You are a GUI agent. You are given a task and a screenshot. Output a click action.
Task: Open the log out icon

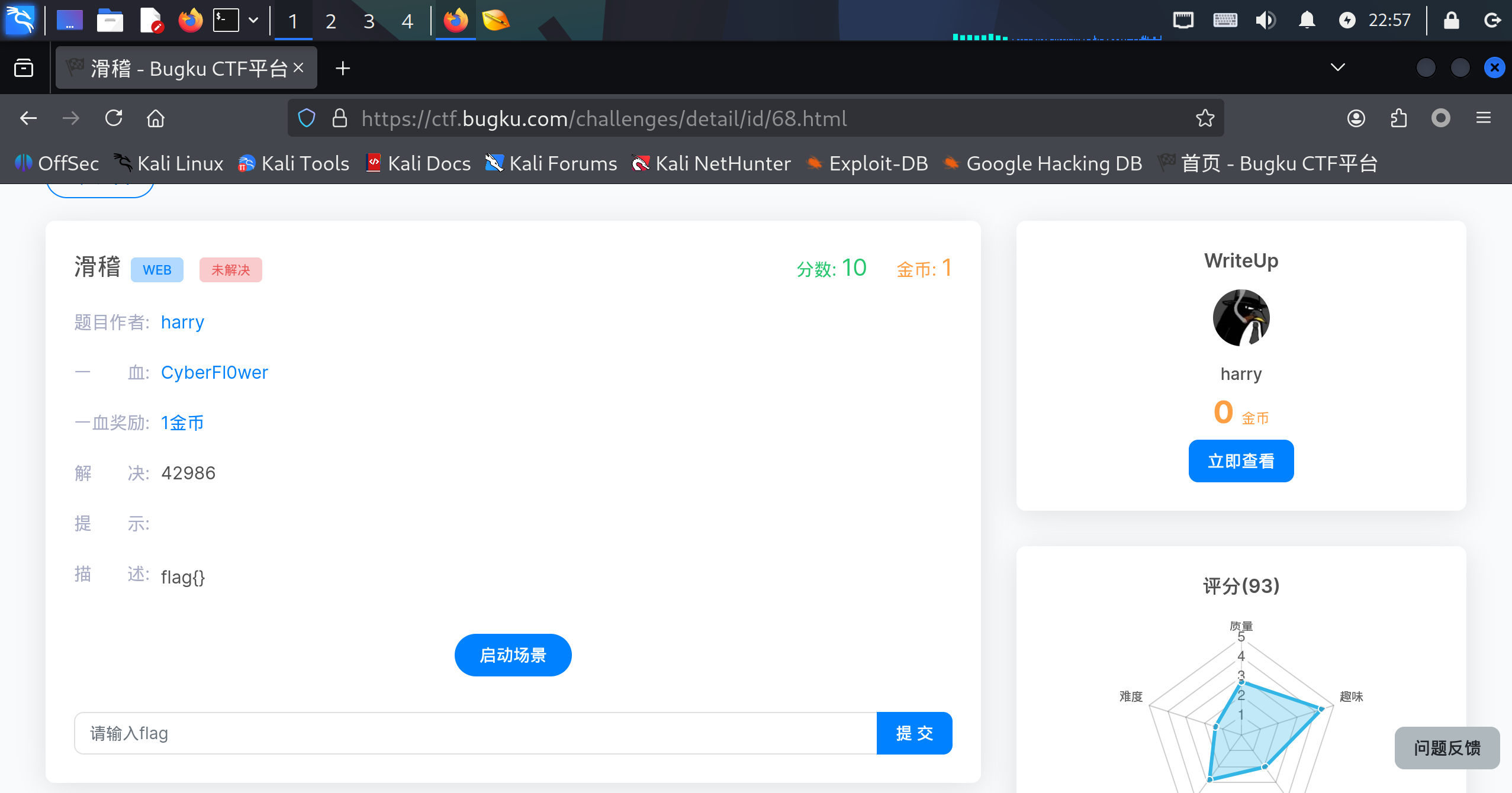1492,21
